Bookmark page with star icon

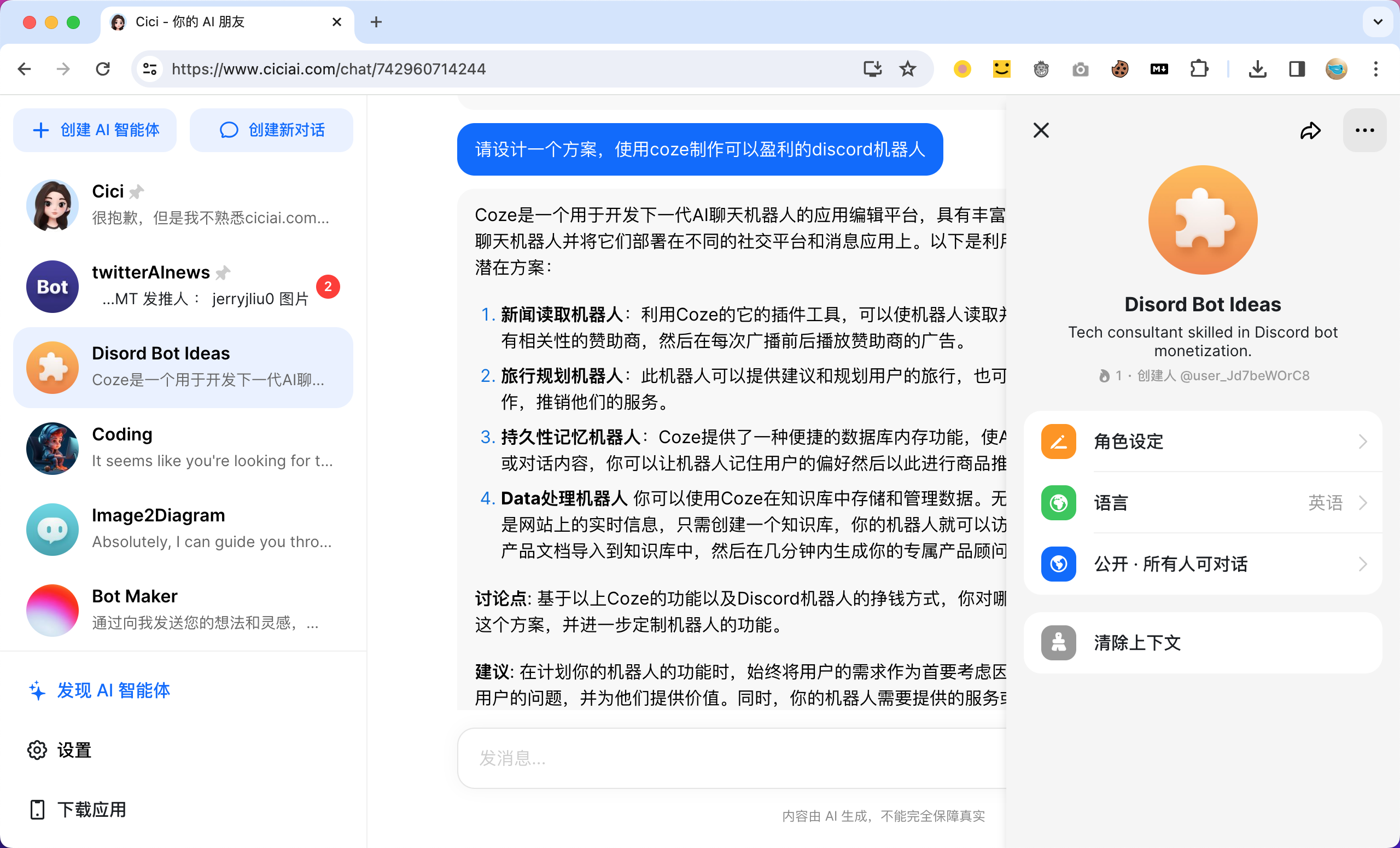pyautogui.click(x=907, y=69)
